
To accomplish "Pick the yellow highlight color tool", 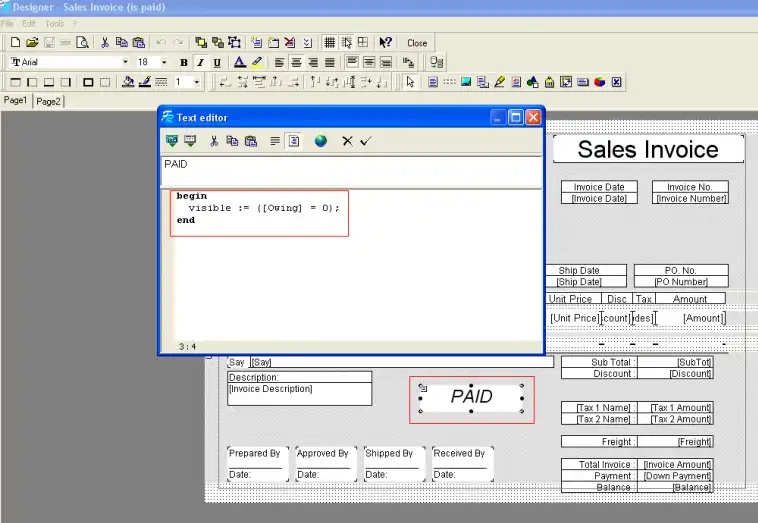I will [x=257, y=62].
